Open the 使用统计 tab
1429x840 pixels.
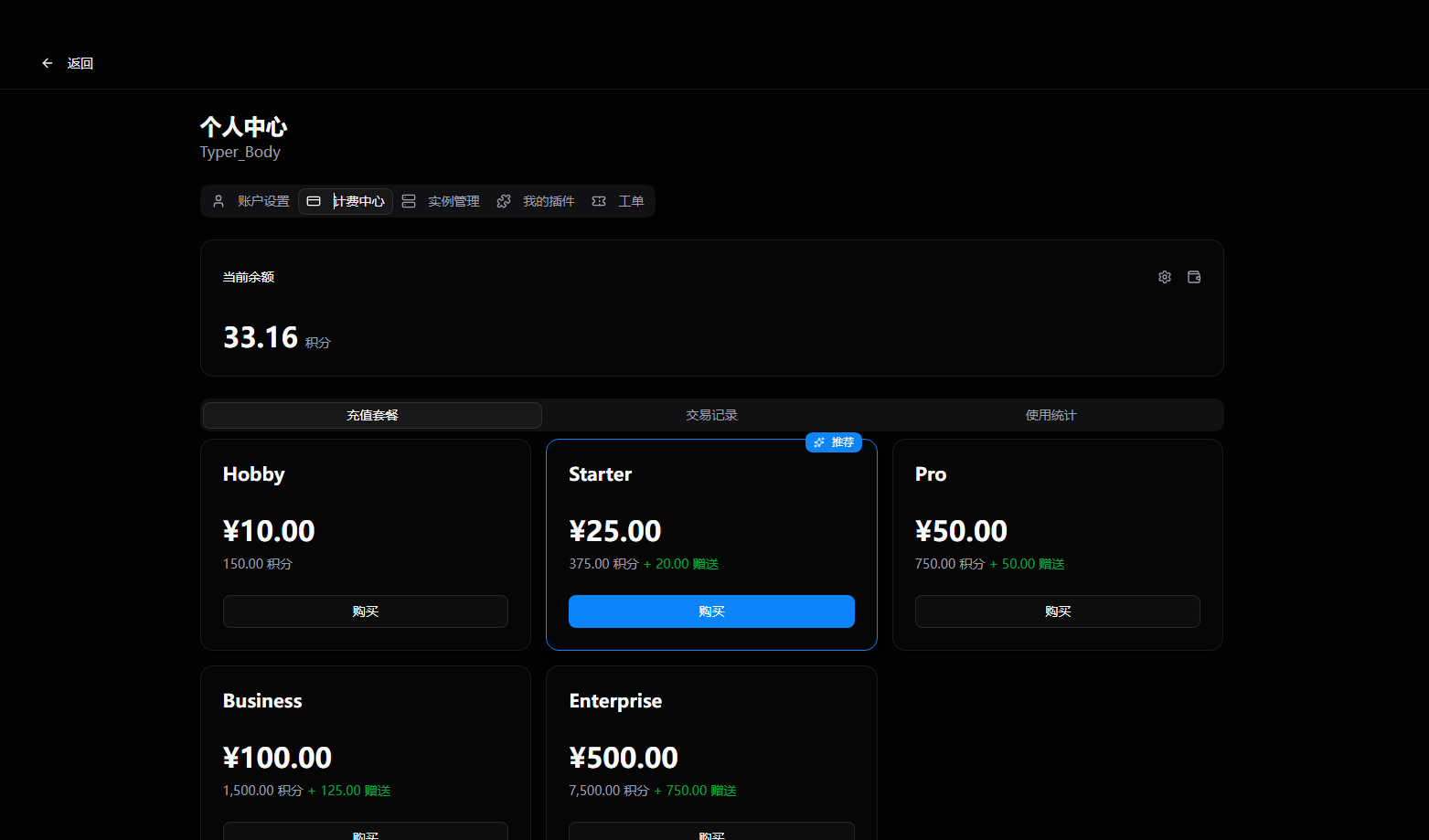[1050, 415]
